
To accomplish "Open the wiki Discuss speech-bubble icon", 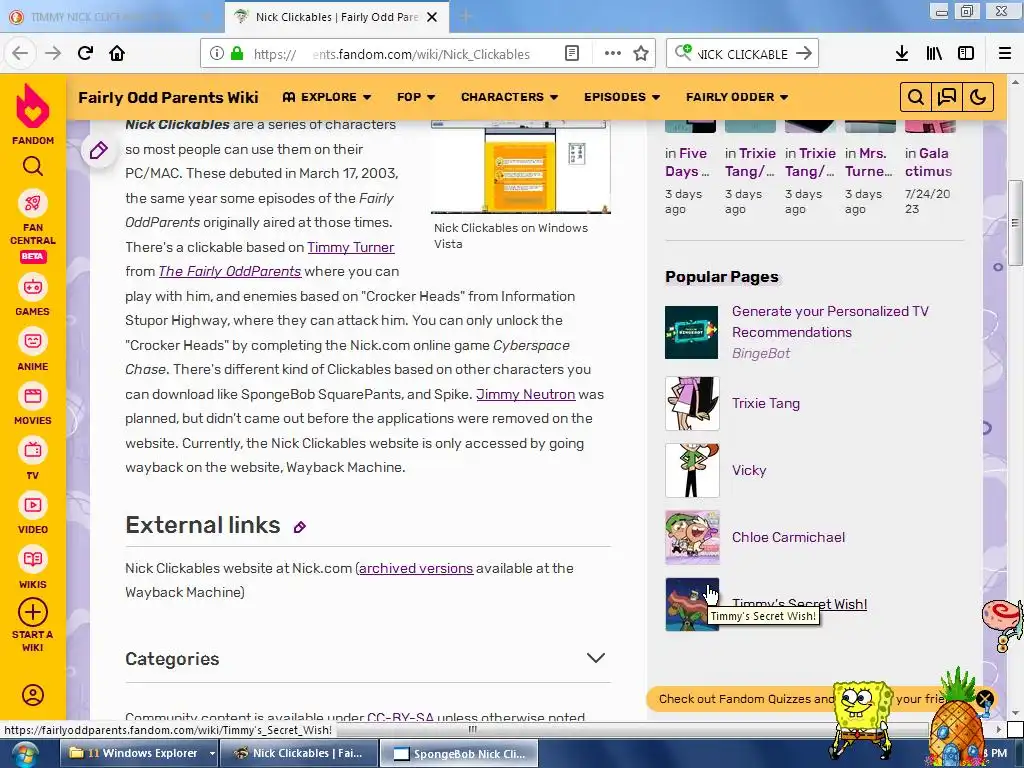I will [947, 97].
